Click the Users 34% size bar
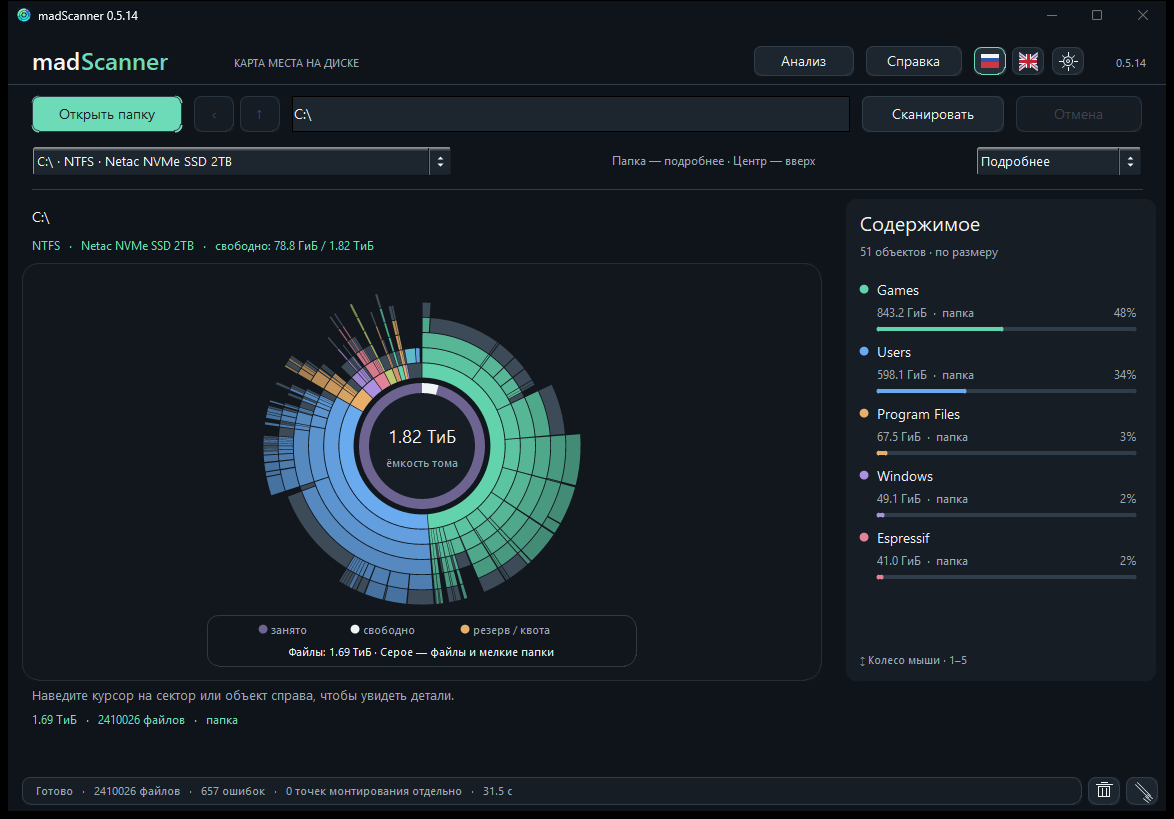Screen dimensions: 1174x819 (1006, 391)
